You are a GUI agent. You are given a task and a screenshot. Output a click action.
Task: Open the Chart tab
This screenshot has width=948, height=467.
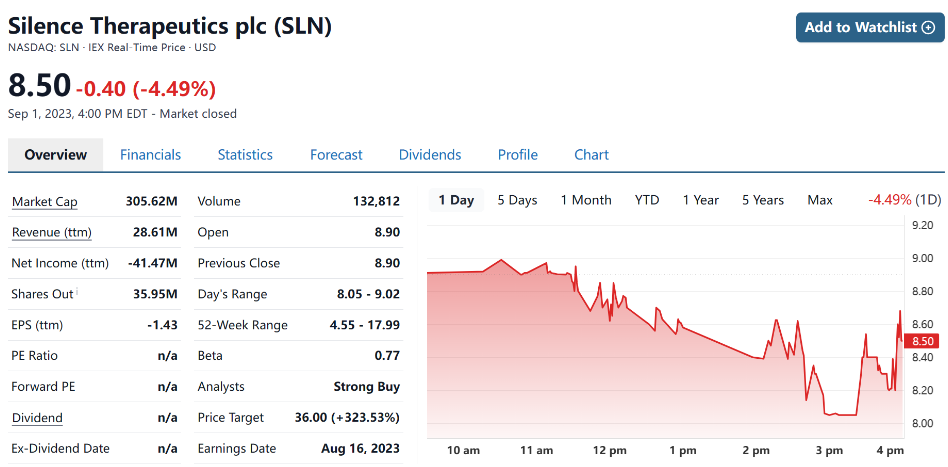tap(591, 155)
